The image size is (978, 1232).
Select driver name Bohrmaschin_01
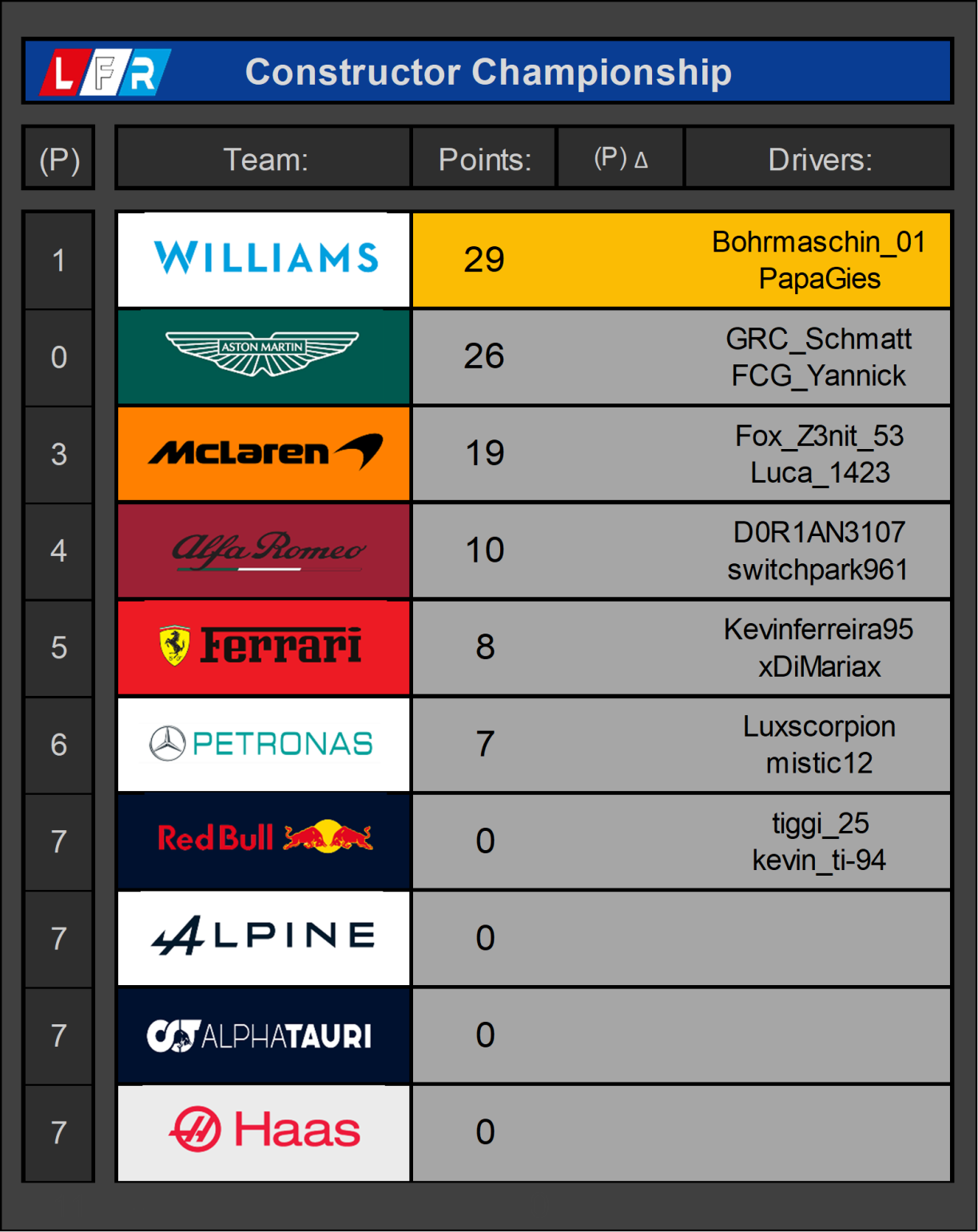pyautogui.click(x=818, y=241)
